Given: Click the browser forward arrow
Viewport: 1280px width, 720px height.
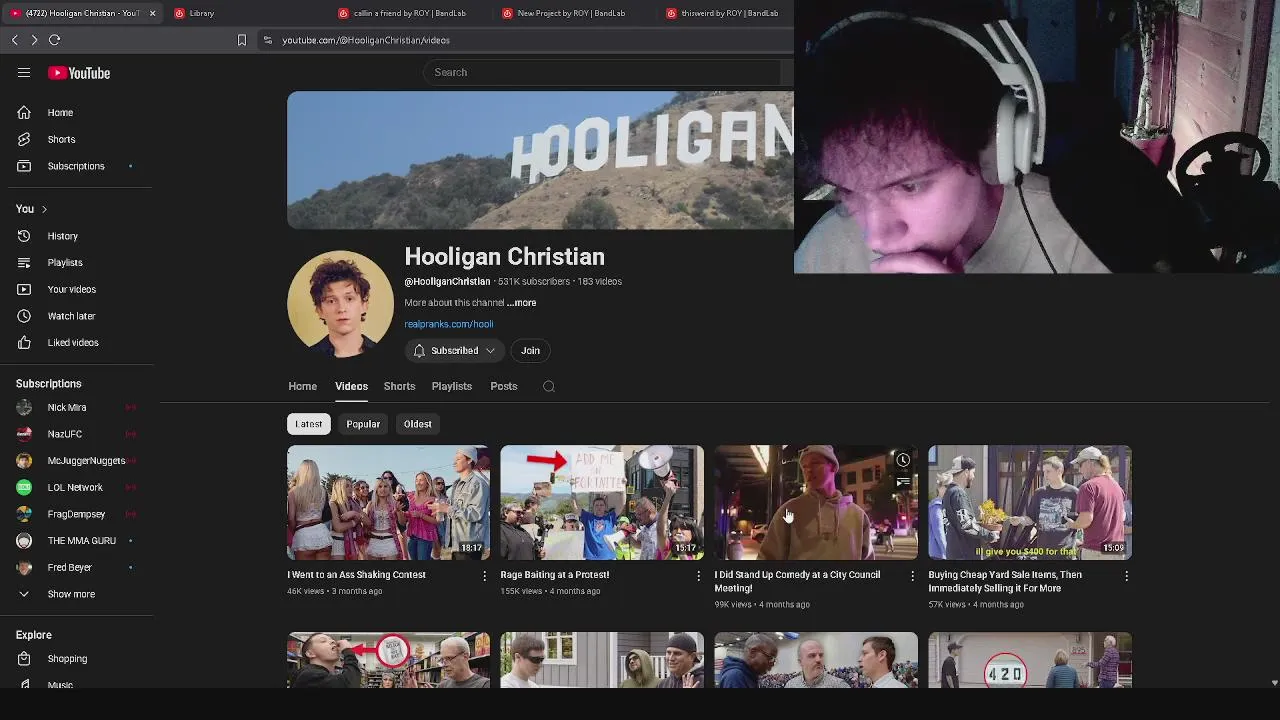Looking at the screenshot, I should [34, 40].
